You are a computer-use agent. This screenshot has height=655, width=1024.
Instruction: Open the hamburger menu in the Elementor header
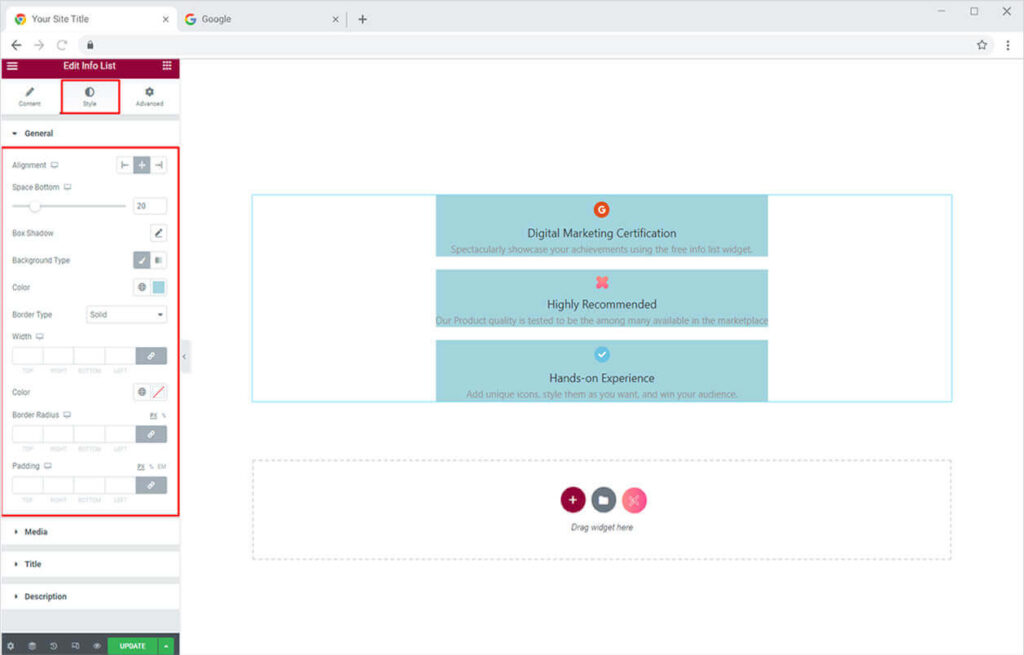(x=12, y=66)
